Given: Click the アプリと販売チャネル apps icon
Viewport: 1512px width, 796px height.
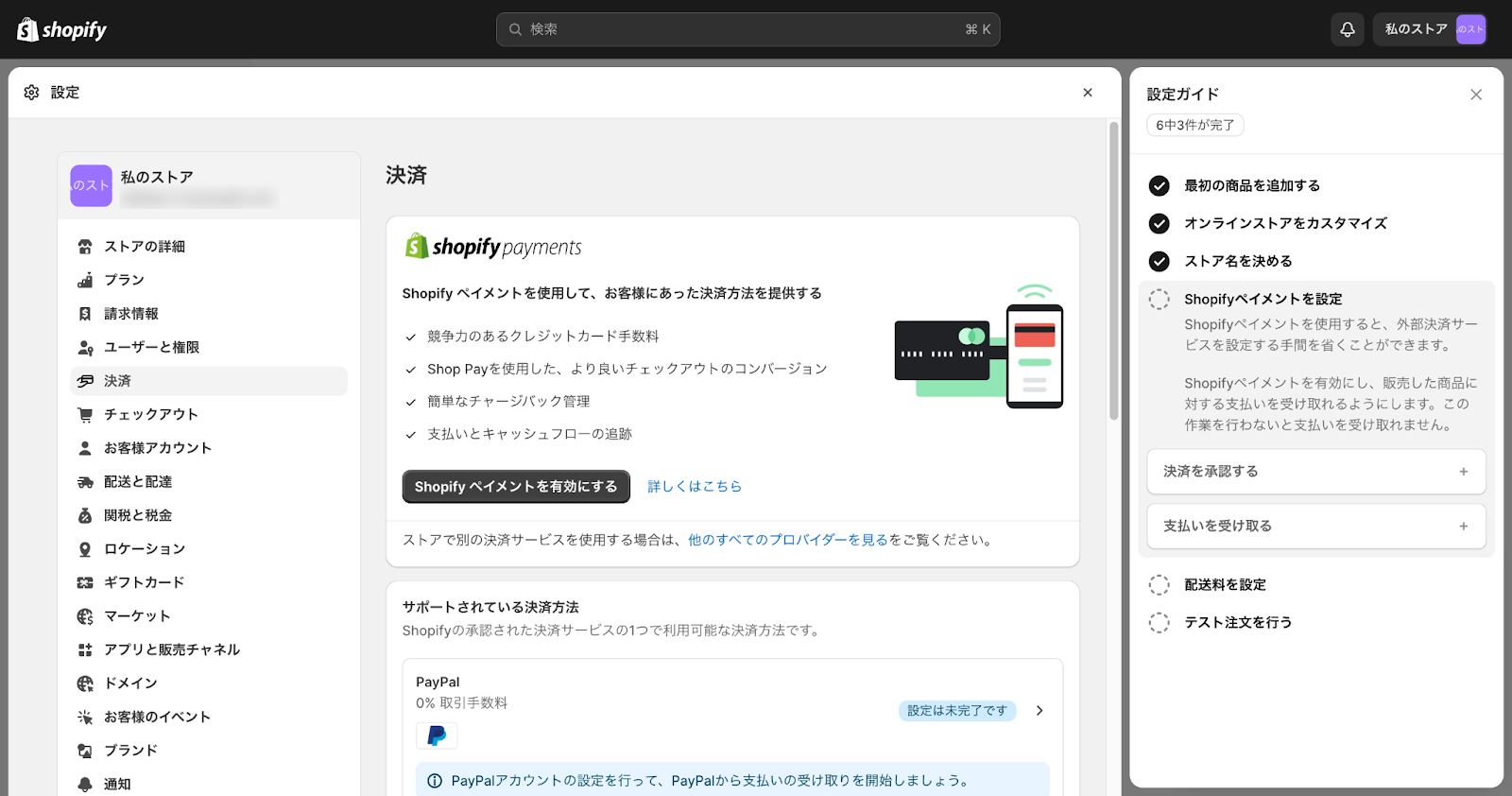Looking at the screenshot, I should pos(85,649).
